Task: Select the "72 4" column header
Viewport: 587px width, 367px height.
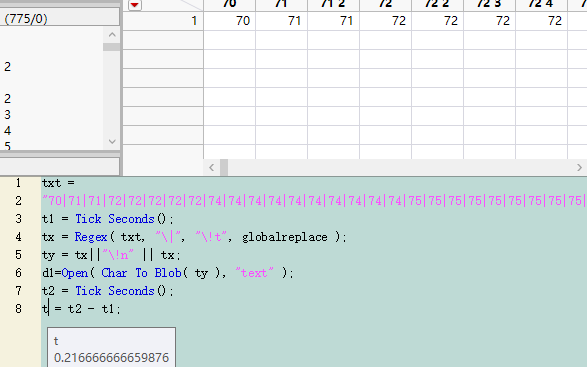Action: point(541,4)
